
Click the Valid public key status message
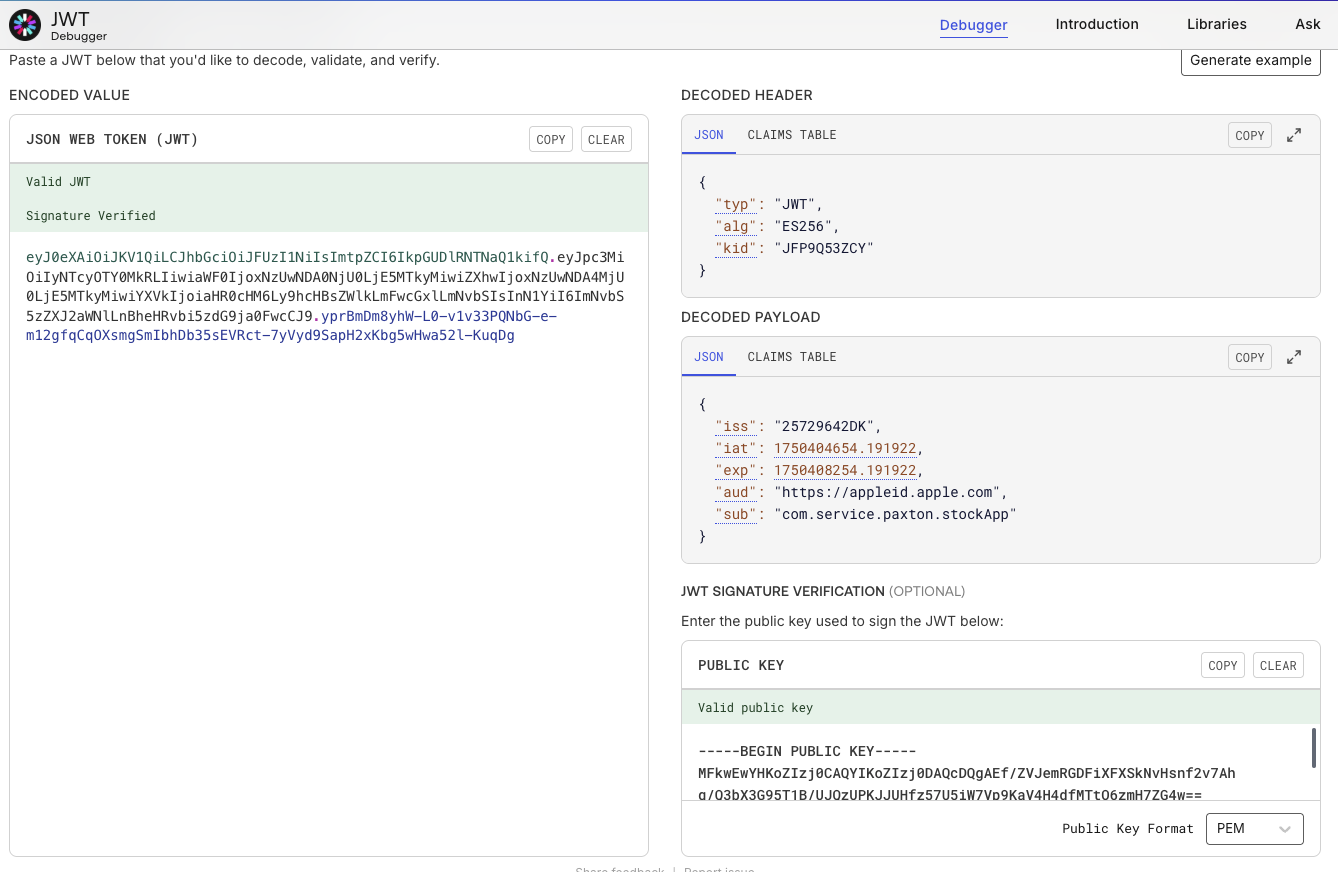coord(755,708)
